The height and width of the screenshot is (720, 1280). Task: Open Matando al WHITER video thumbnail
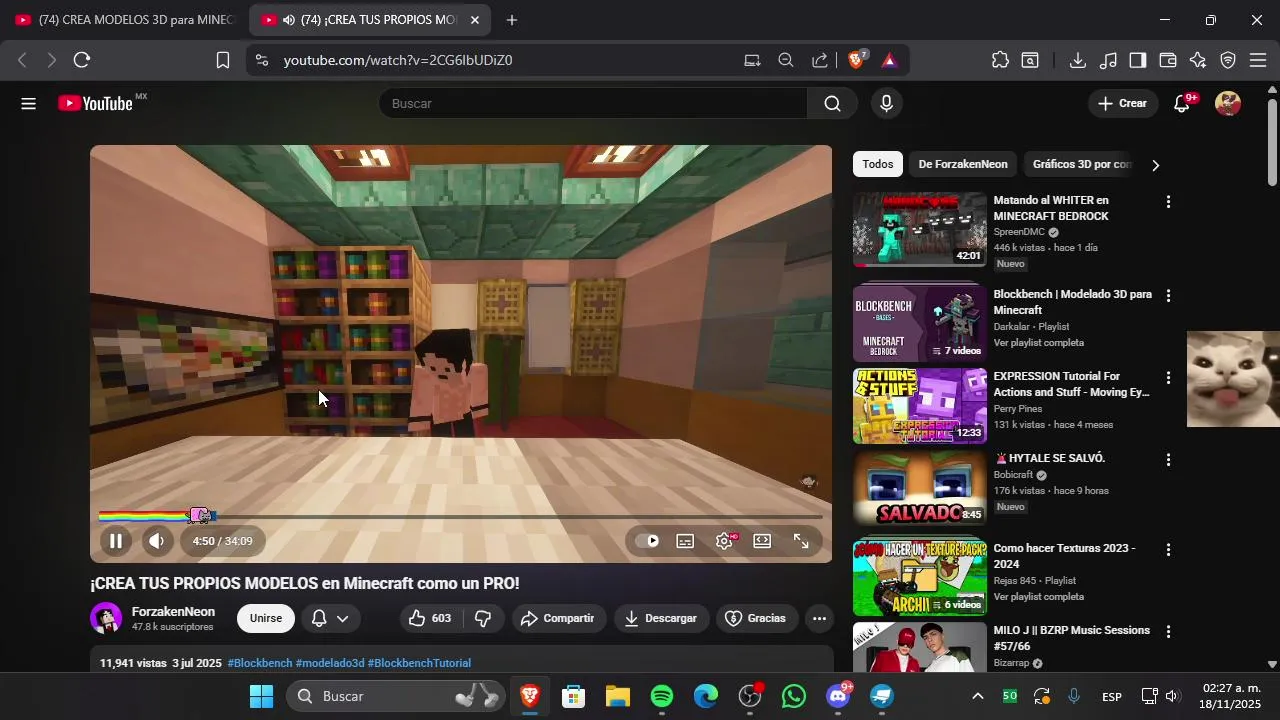[x=920, y=229]
